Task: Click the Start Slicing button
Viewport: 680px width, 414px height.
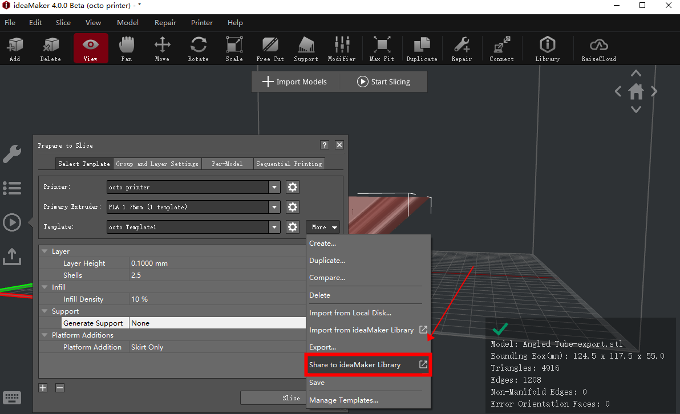Action: pos(383,81)
